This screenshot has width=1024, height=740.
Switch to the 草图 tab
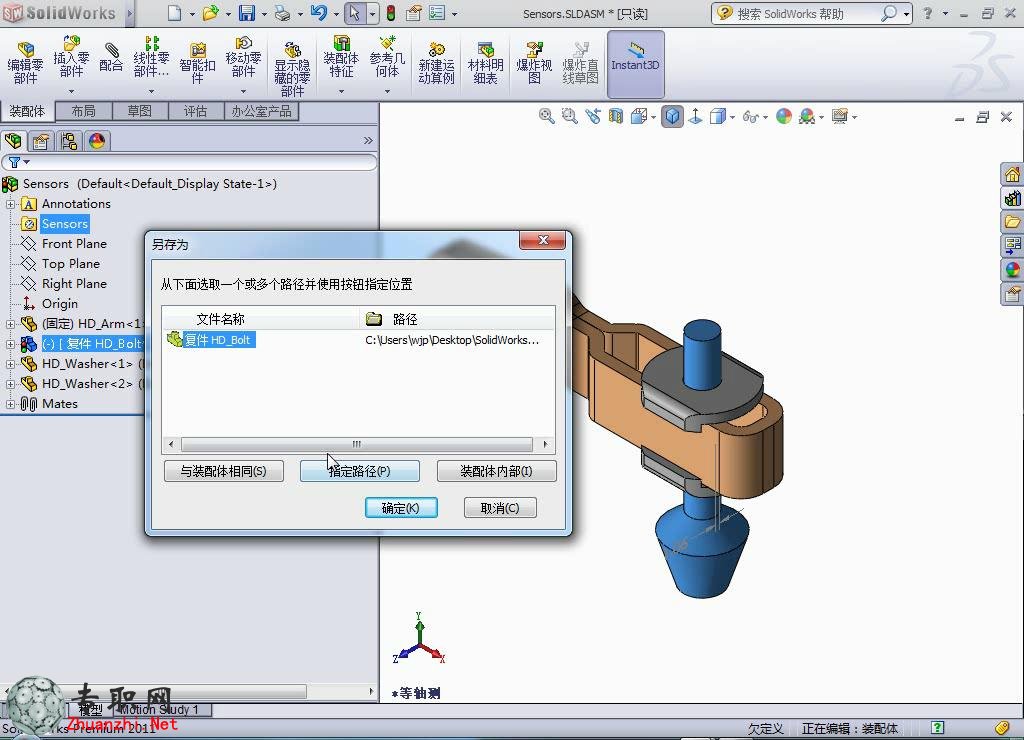pyautogui.click(x=140, y=111)
